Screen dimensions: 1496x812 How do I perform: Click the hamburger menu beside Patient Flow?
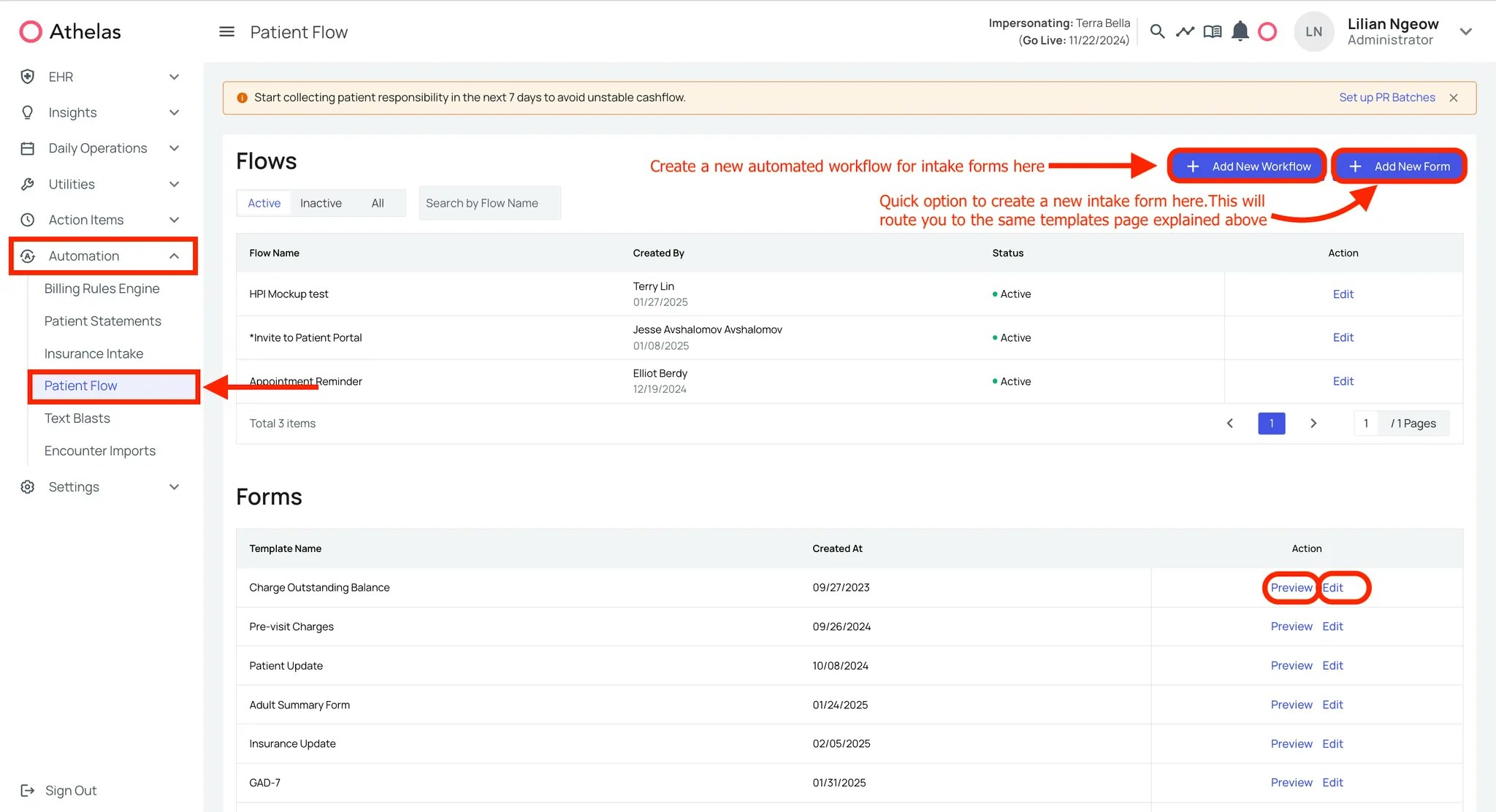[x=226, y=31]
